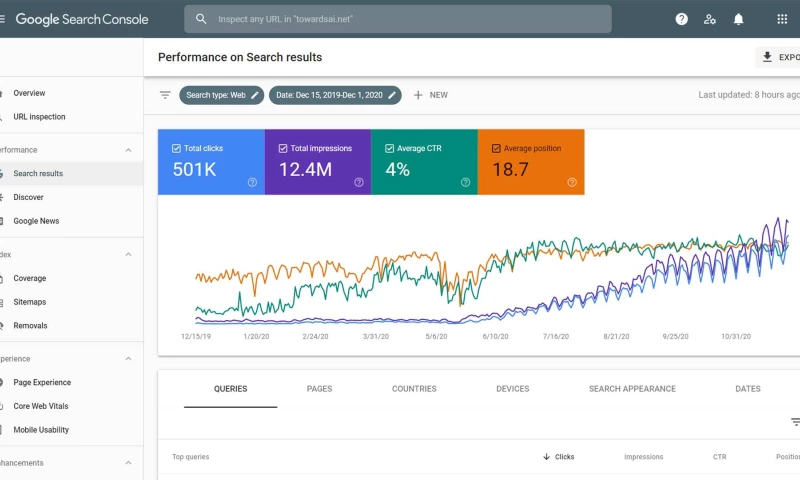Click the filter list icon beside Search type

pyautogui.click(x=165, y=95)
